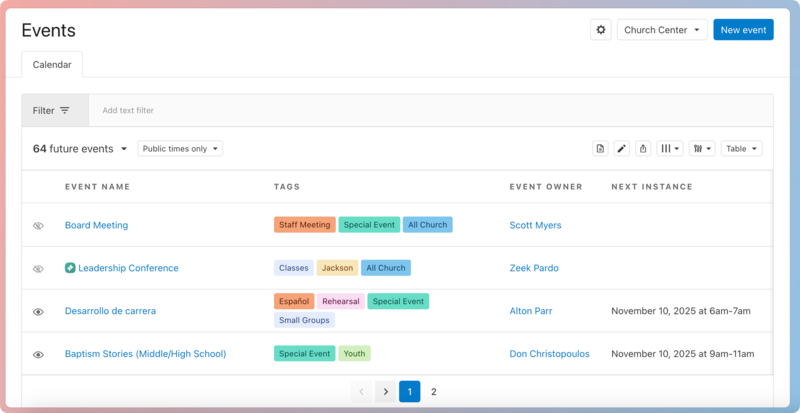Select the Calendar tab
This screenshot has width=800, height=413.
[x=52, y=64]
